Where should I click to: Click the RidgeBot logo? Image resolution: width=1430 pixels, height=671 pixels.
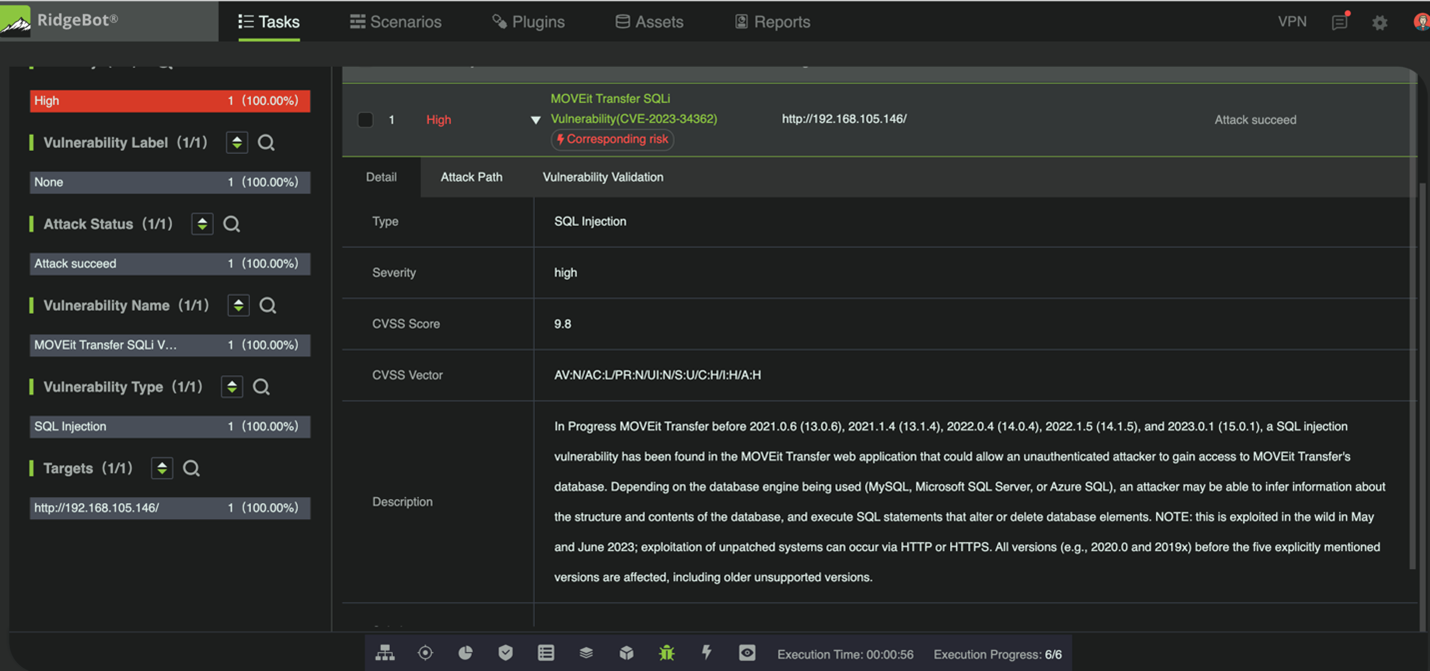click(60, 20)
